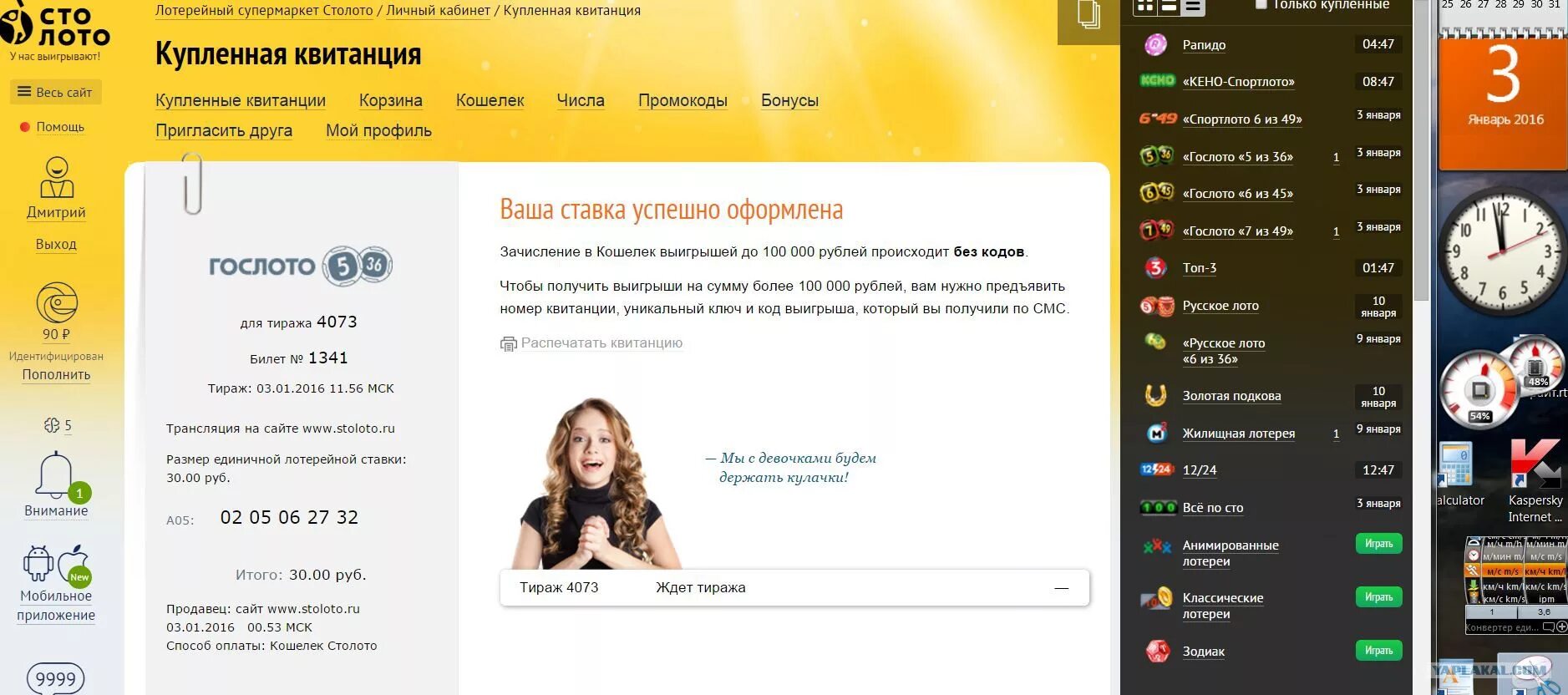Open the user profile icon above Дмитрий
The image size is (1568, 695).
click(x=56, y=177)
